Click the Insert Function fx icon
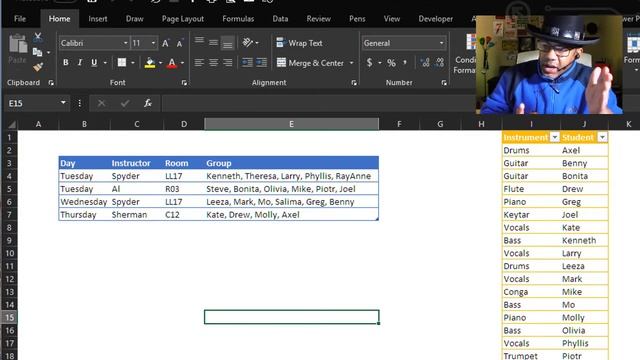 click(148, 103)
